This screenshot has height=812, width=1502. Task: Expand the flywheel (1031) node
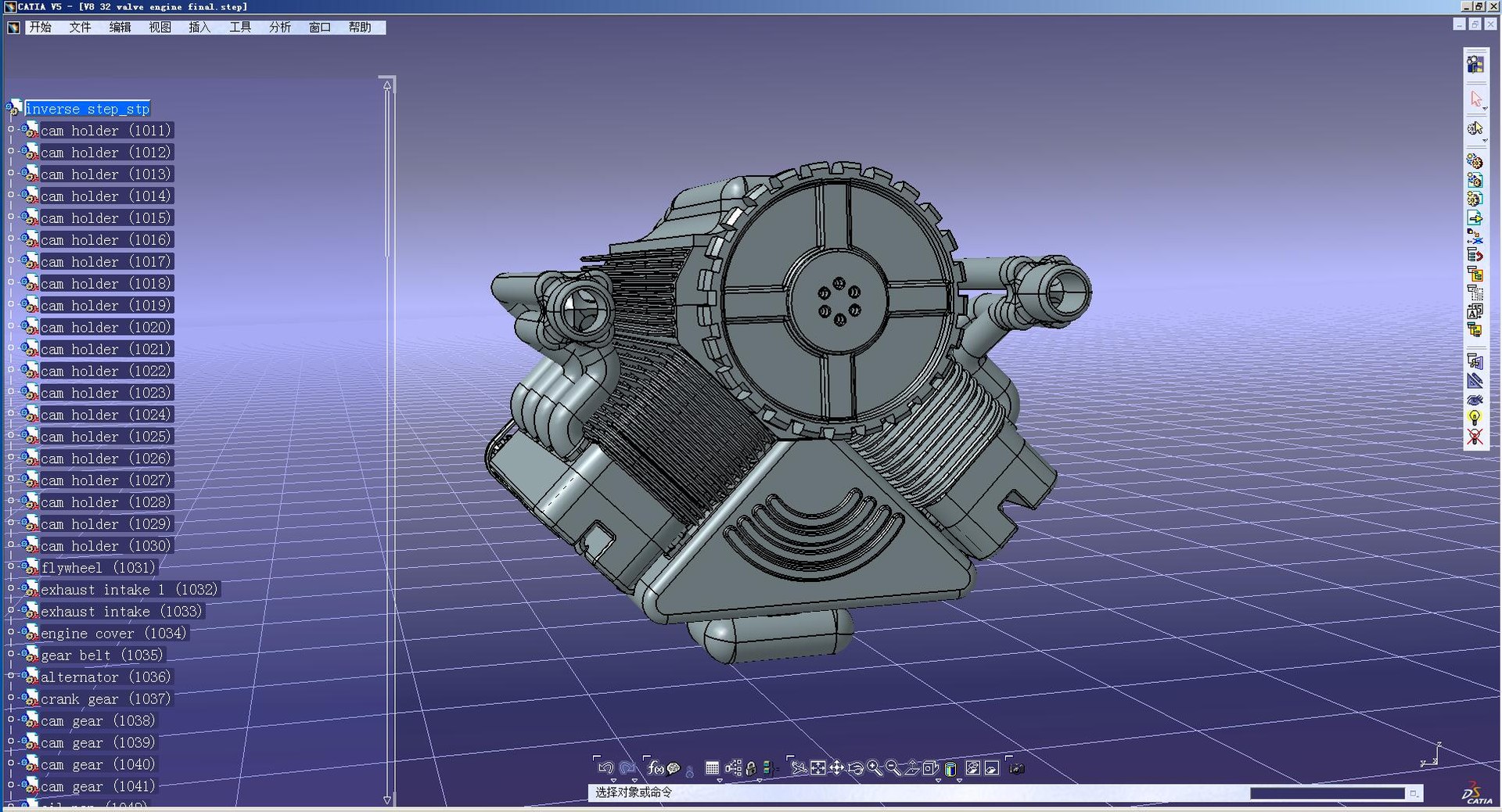click(x=11, y=566)
